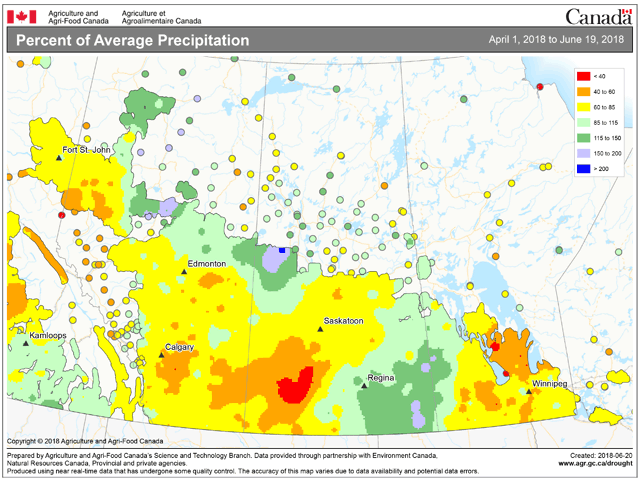
Task: Click the red '< 40' legend swatch
Action: (584, 76)
